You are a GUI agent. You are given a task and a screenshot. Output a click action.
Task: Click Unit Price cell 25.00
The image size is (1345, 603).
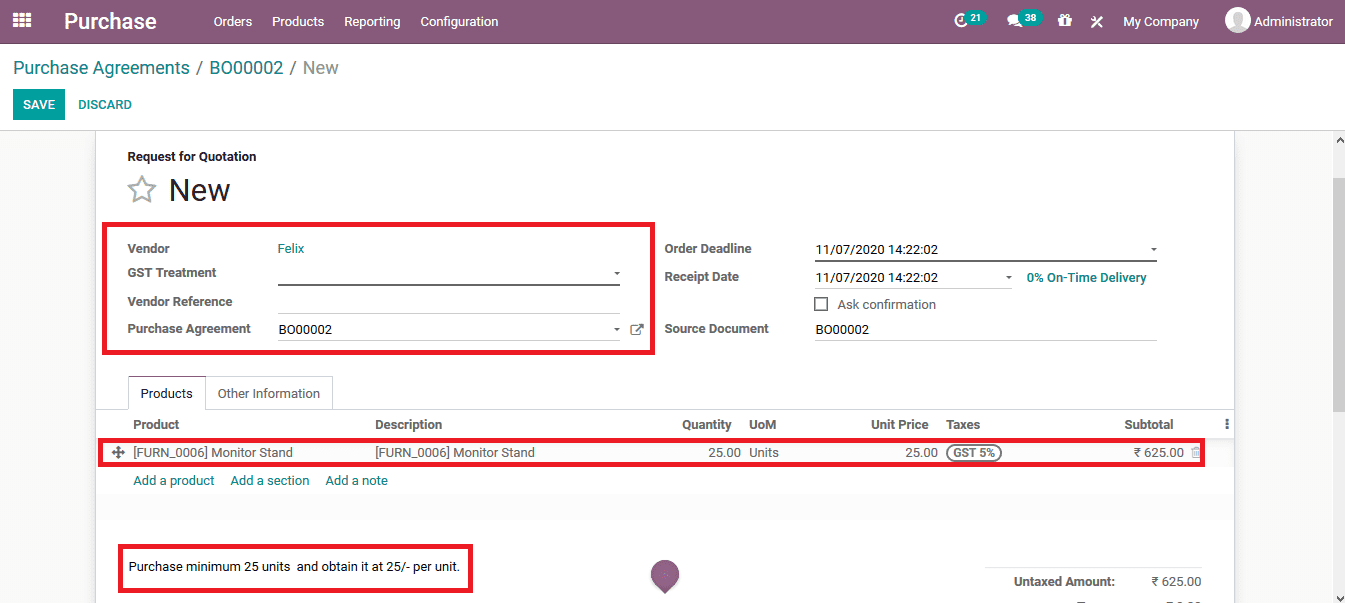point(921,453)
